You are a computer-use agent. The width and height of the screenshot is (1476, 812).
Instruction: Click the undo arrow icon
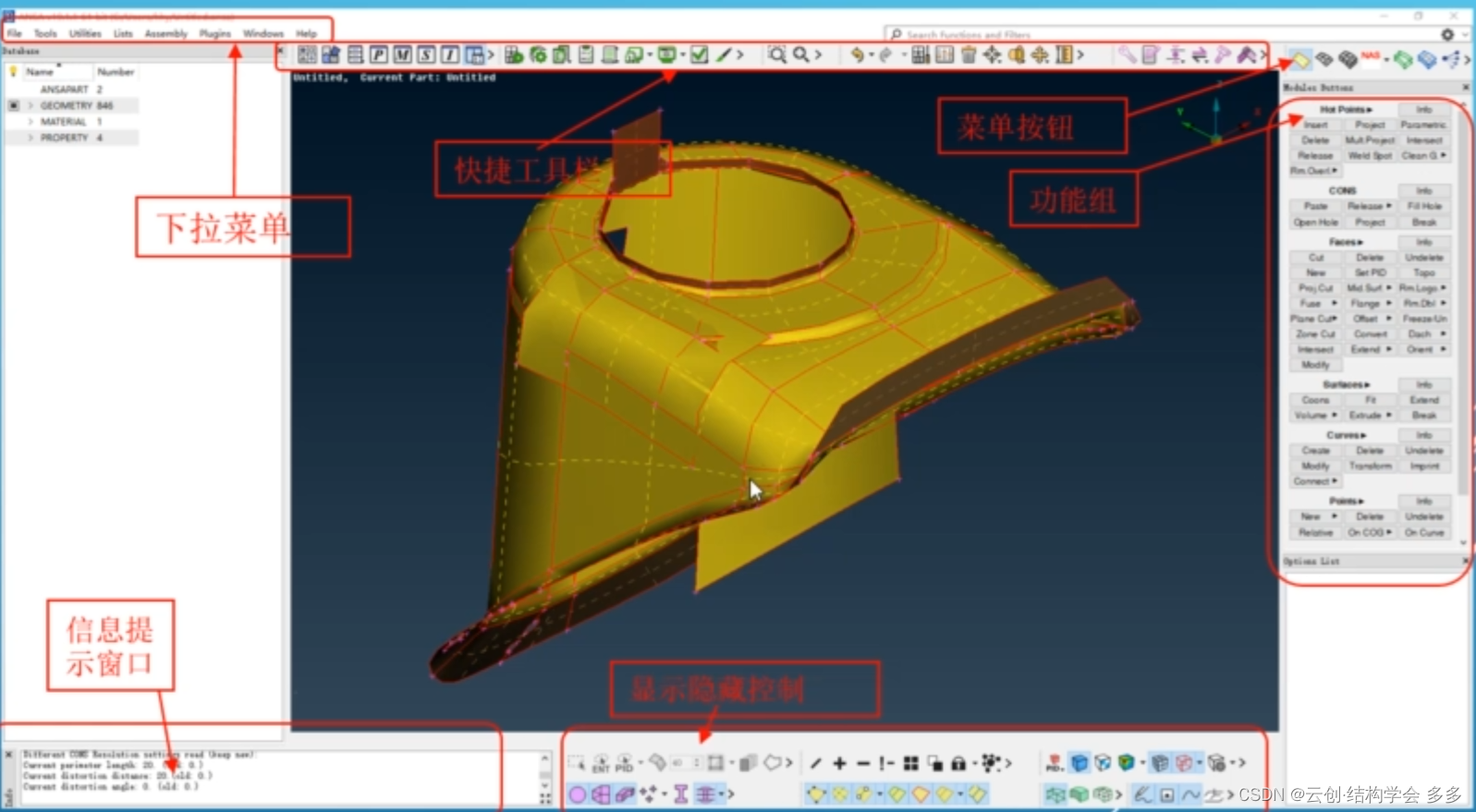(857, 55)
